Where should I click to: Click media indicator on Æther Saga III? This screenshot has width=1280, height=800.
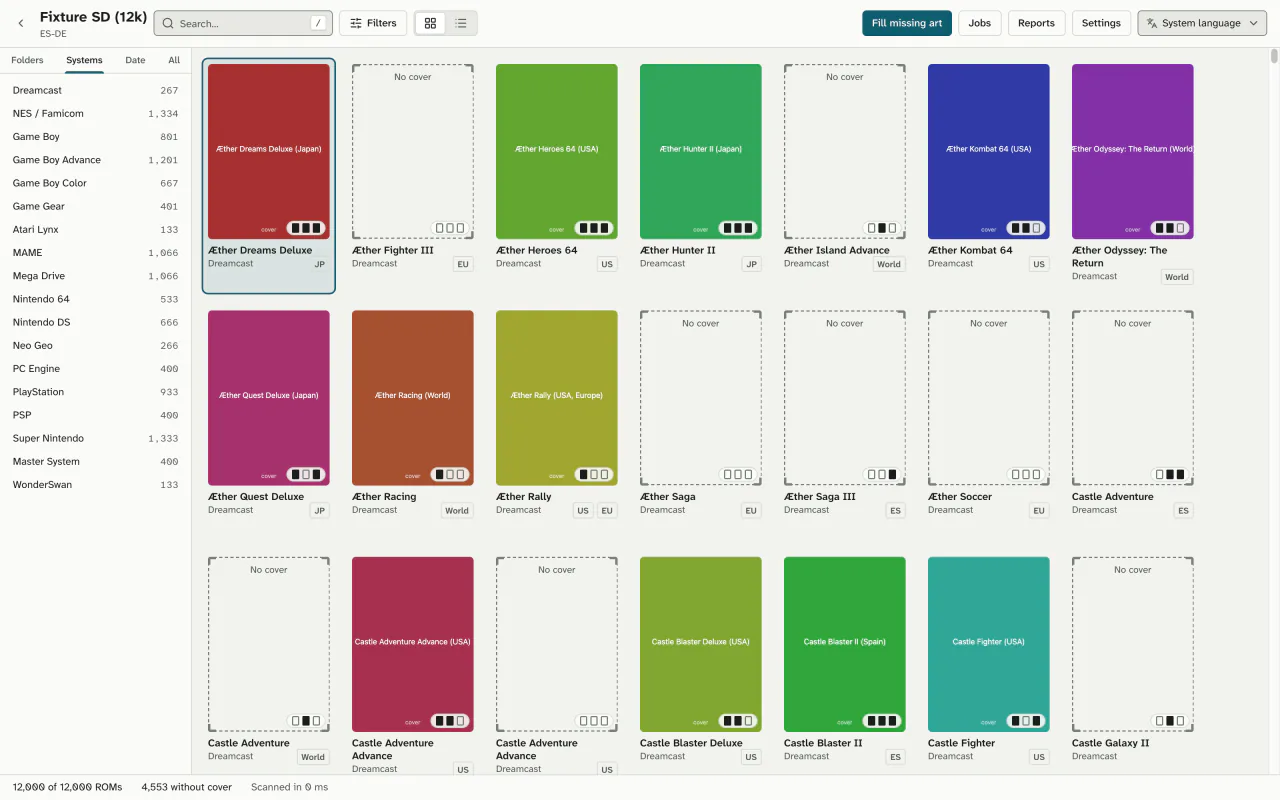pyautogui.click(x=882, y=474)
